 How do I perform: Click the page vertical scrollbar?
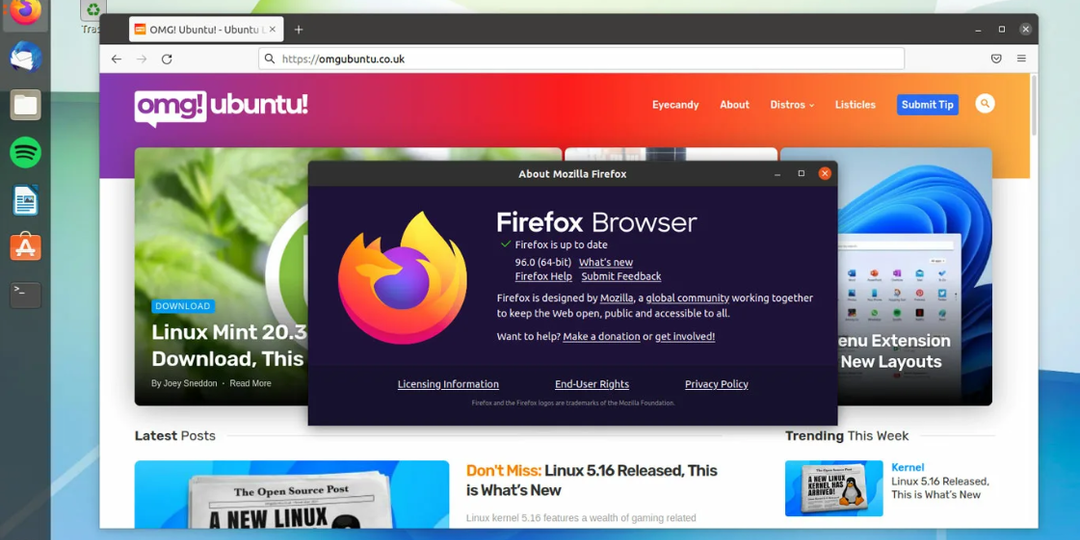point(1033,105)
